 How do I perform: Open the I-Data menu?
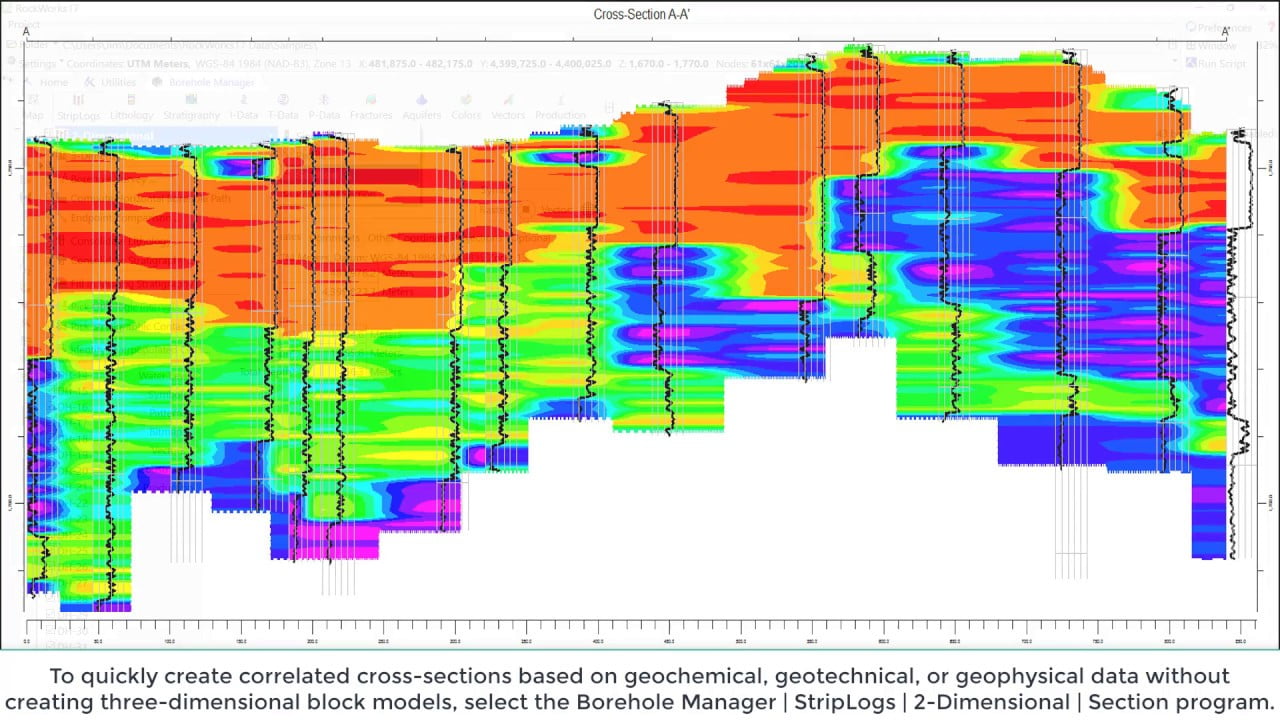pos(243,107)
